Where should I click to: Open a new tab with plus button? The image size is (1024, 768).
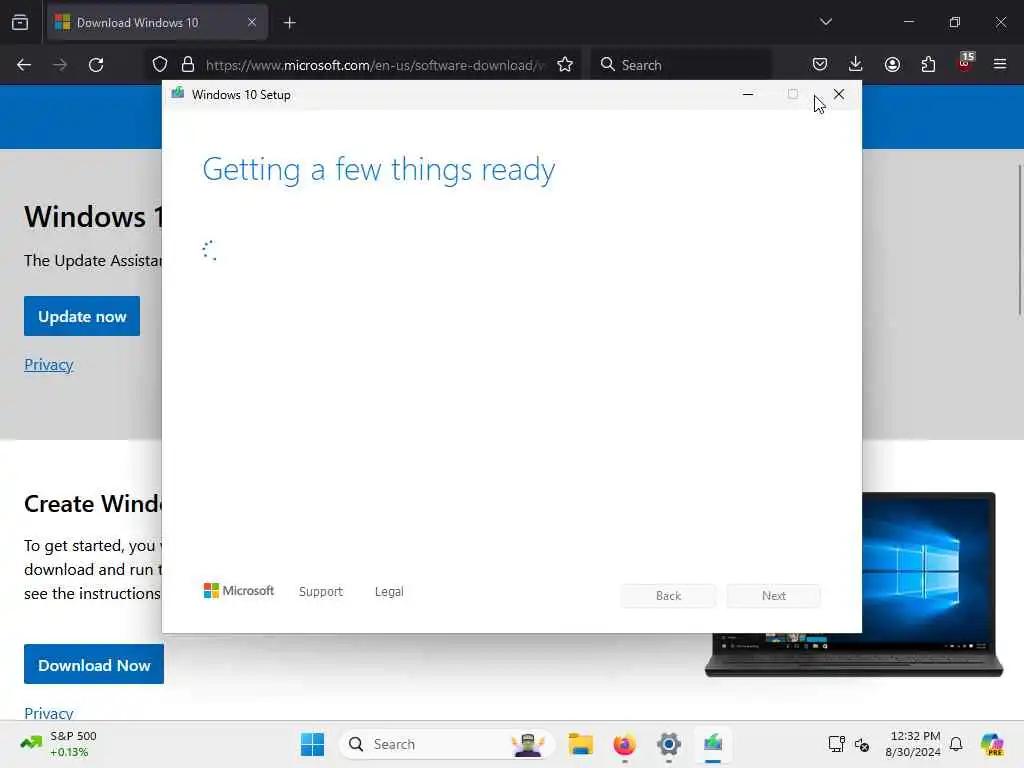point(289,23)
